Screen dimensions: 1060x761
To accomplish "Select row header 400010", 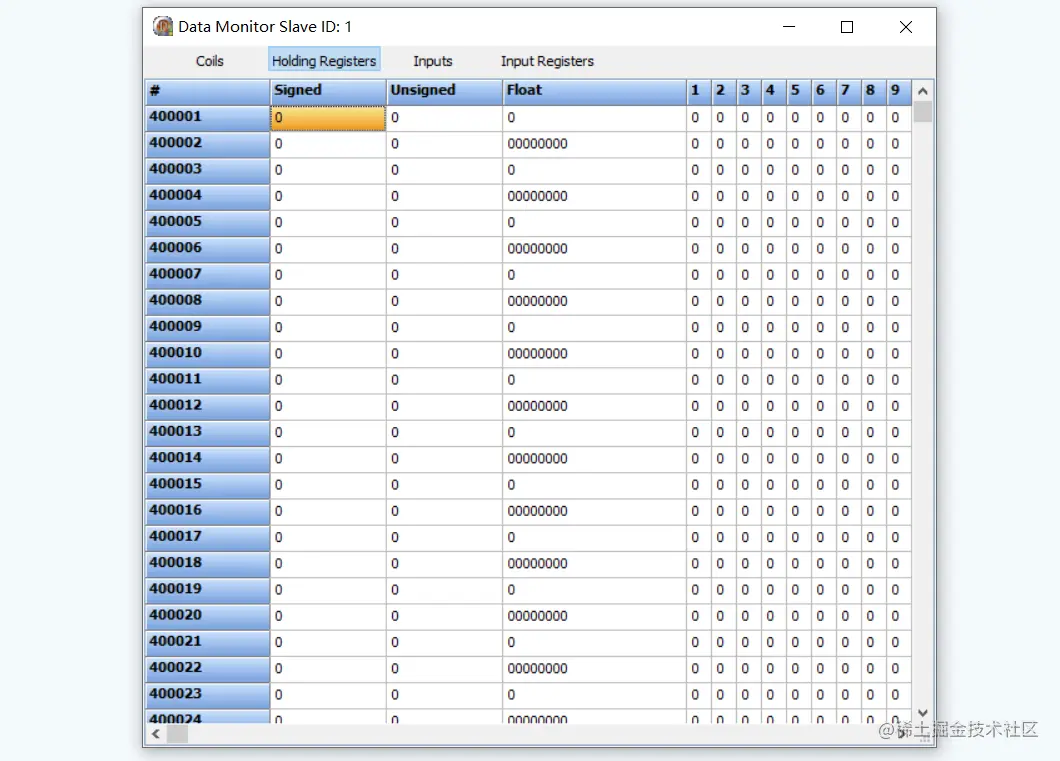I will click(208, 353).
